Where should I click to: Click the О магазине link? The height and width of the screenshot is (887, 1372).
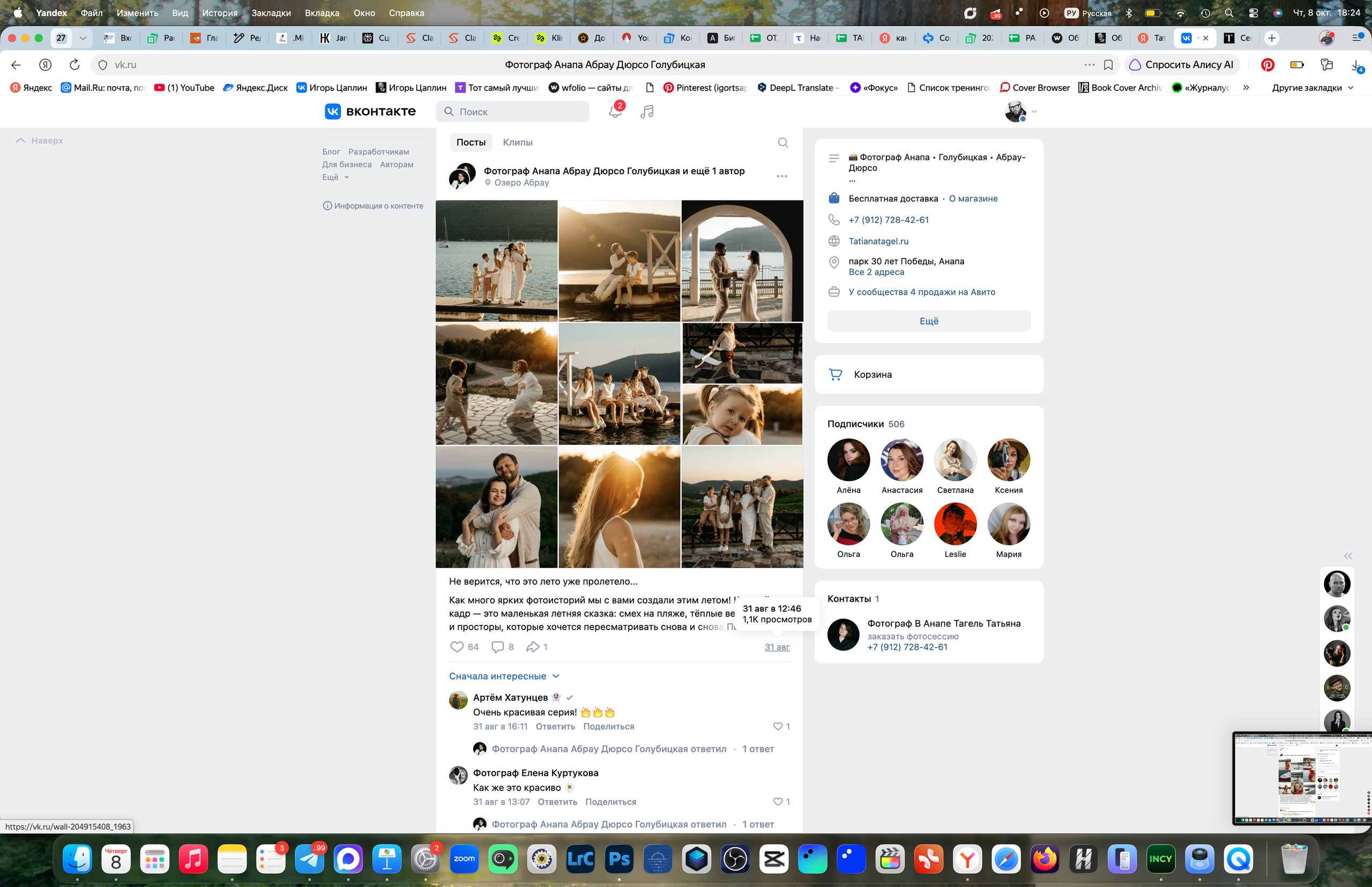coord(973,199)
